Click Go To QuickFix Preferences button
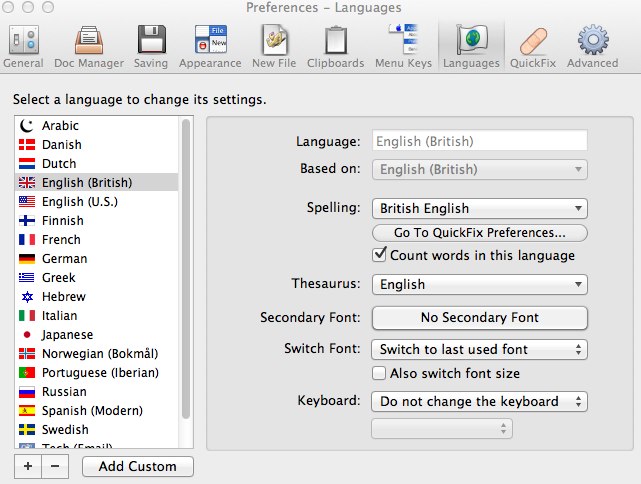Image resolution: width=641 pixels, height=484 pixels. tap(480, 233)
